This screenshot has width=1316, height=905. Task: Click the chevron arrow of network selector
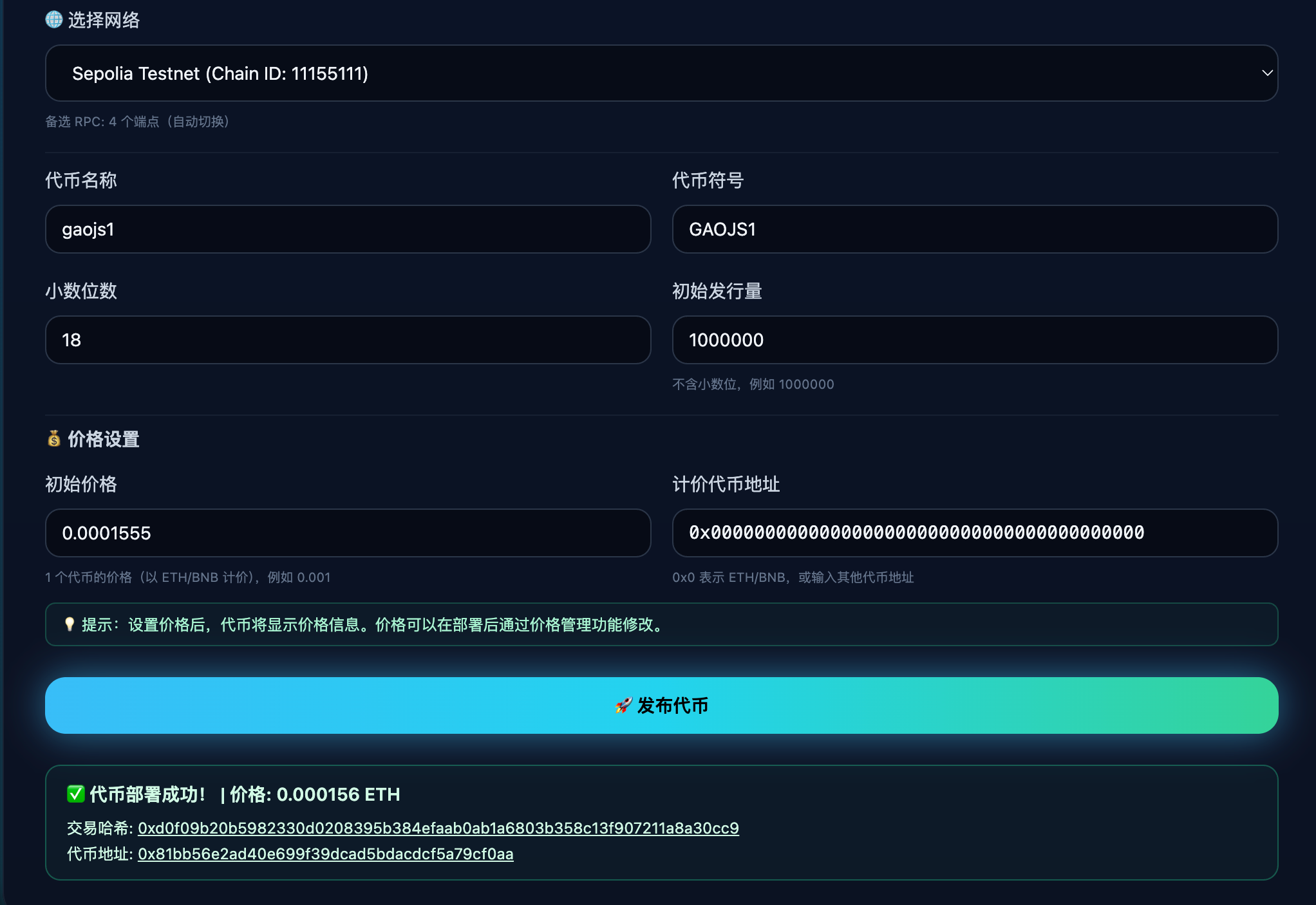point(1266,73)
